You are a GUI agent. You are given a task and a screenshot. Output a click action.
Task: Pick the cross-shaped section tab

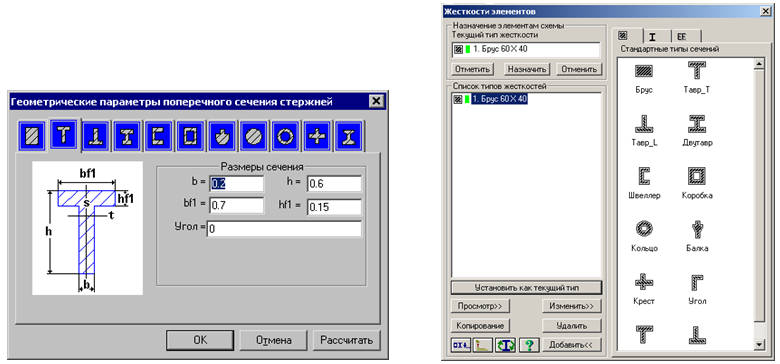click(x=317, y=136)
